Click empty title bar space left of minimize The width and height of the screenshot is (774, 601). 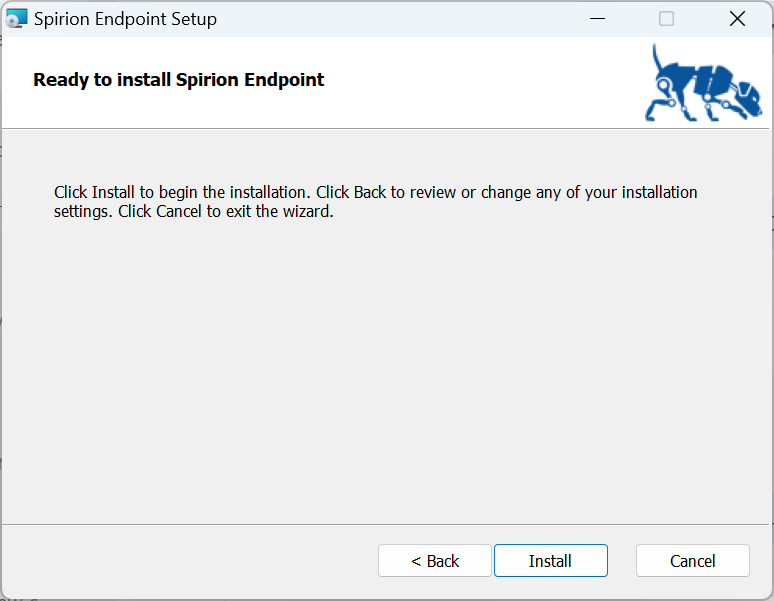pos(400,19)
